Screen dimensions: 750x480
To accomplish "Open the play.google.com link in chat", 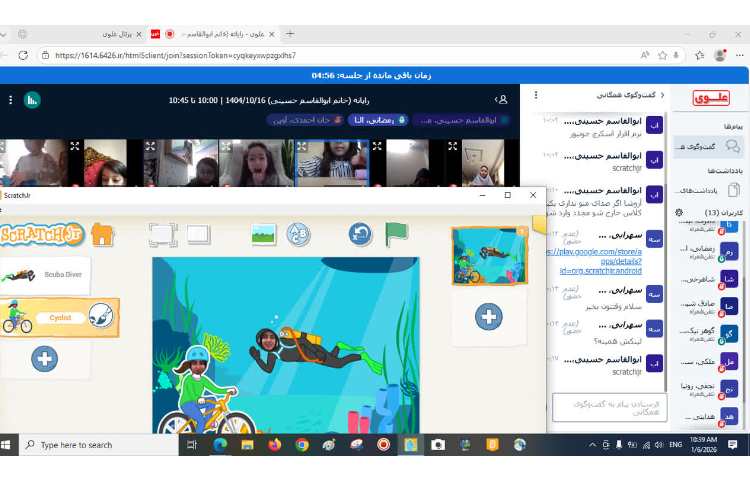I will click(595, 261).
